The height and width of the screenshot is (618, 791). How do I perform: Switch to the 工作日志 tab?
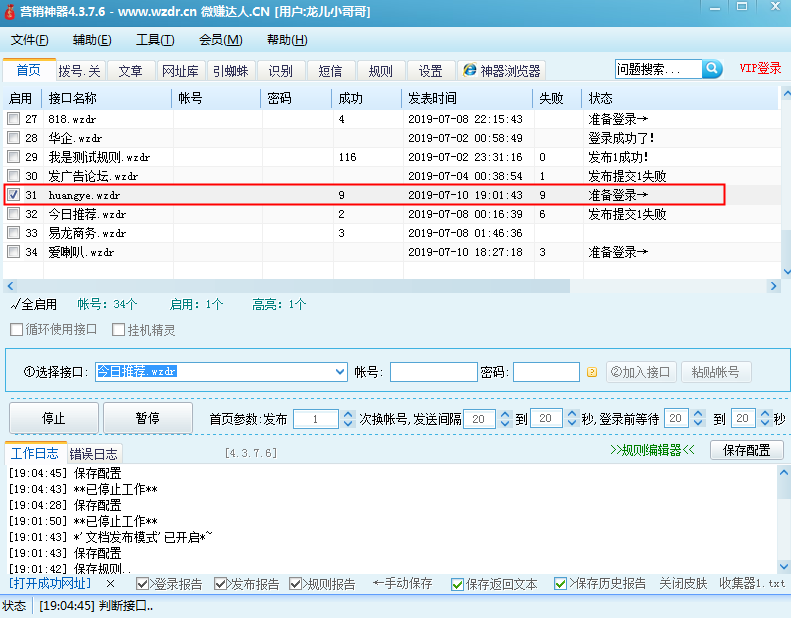coord(35,453)
